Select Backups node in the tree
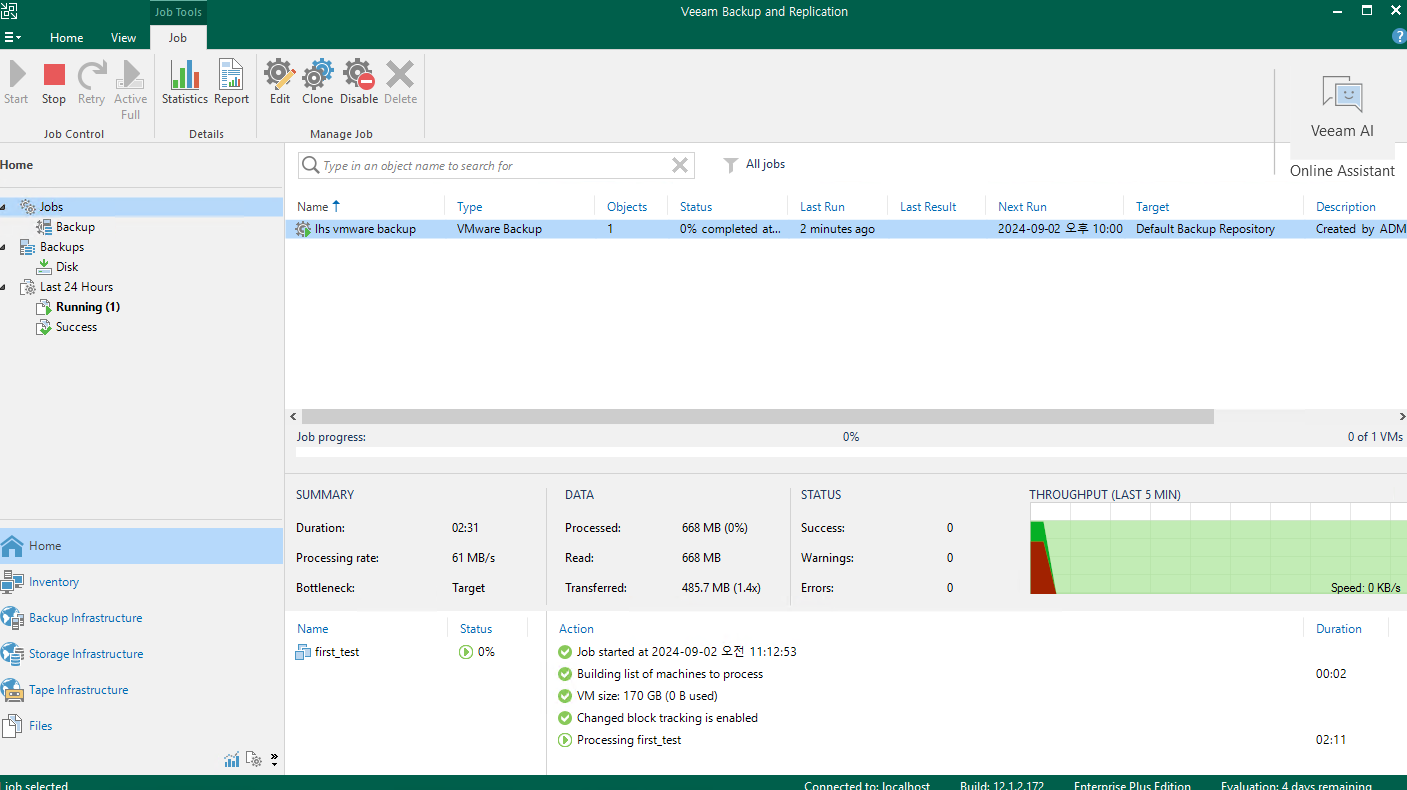The width and height of the screenshot is (1407, 790). (x=62, y=247)
